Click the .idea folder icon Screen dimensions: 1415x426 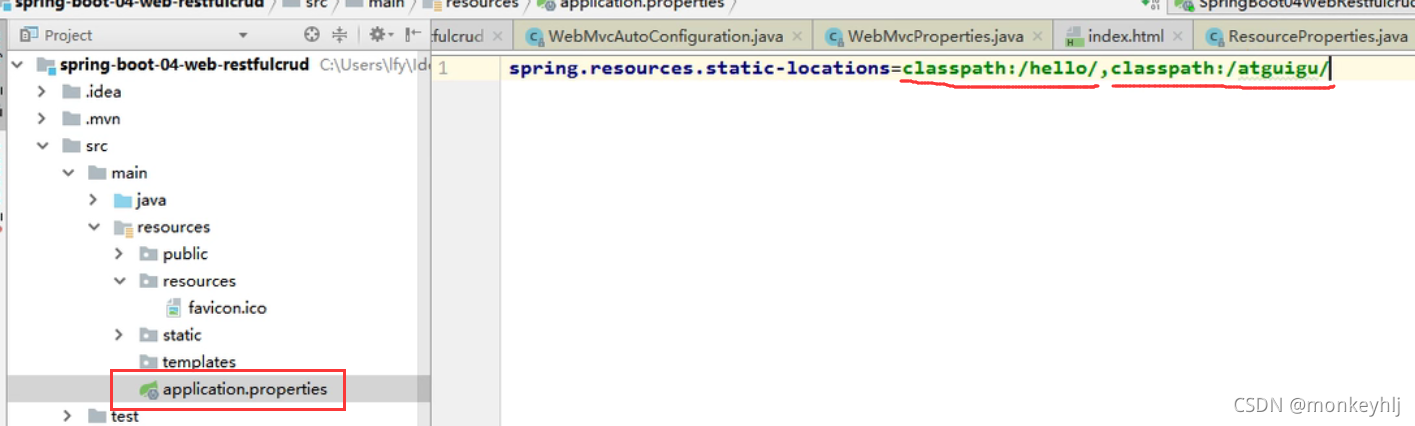point(71,92)
